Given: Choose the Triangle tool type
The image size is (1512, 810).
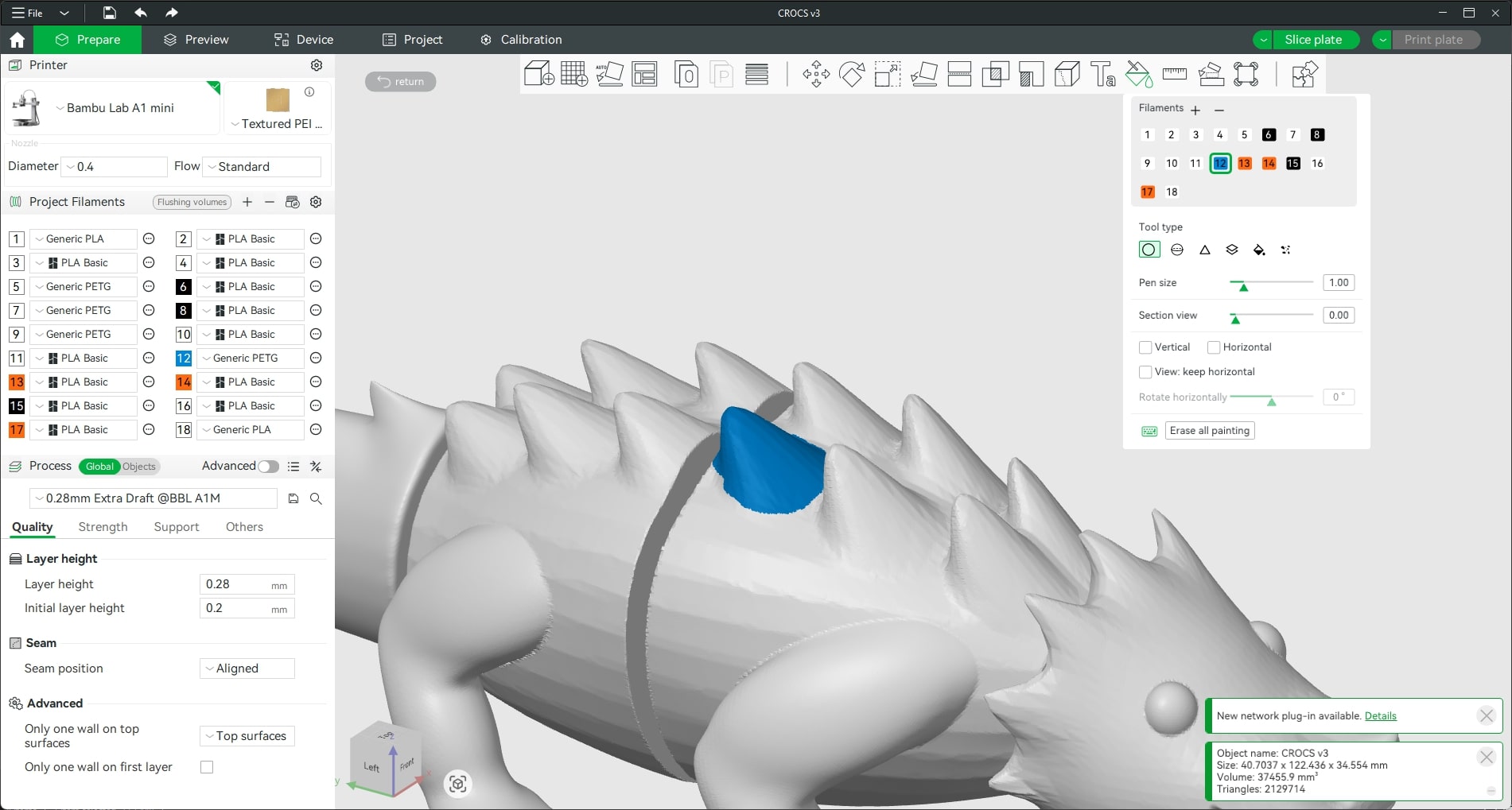Looking at the screenshot, I should 1205,250.
